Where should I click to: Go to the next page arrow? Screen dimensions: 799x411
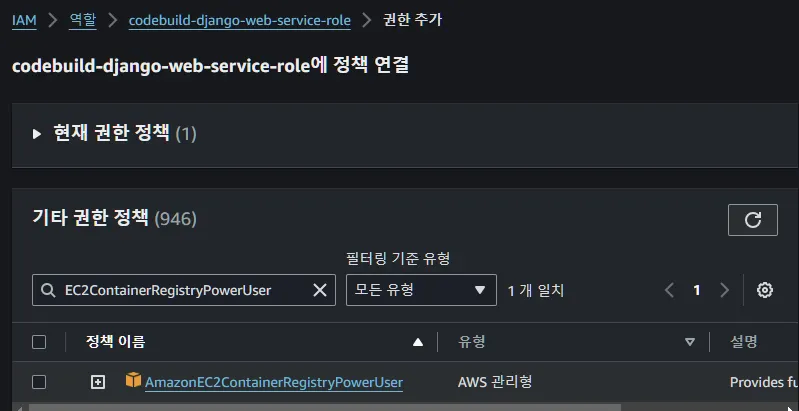[724, 290]
